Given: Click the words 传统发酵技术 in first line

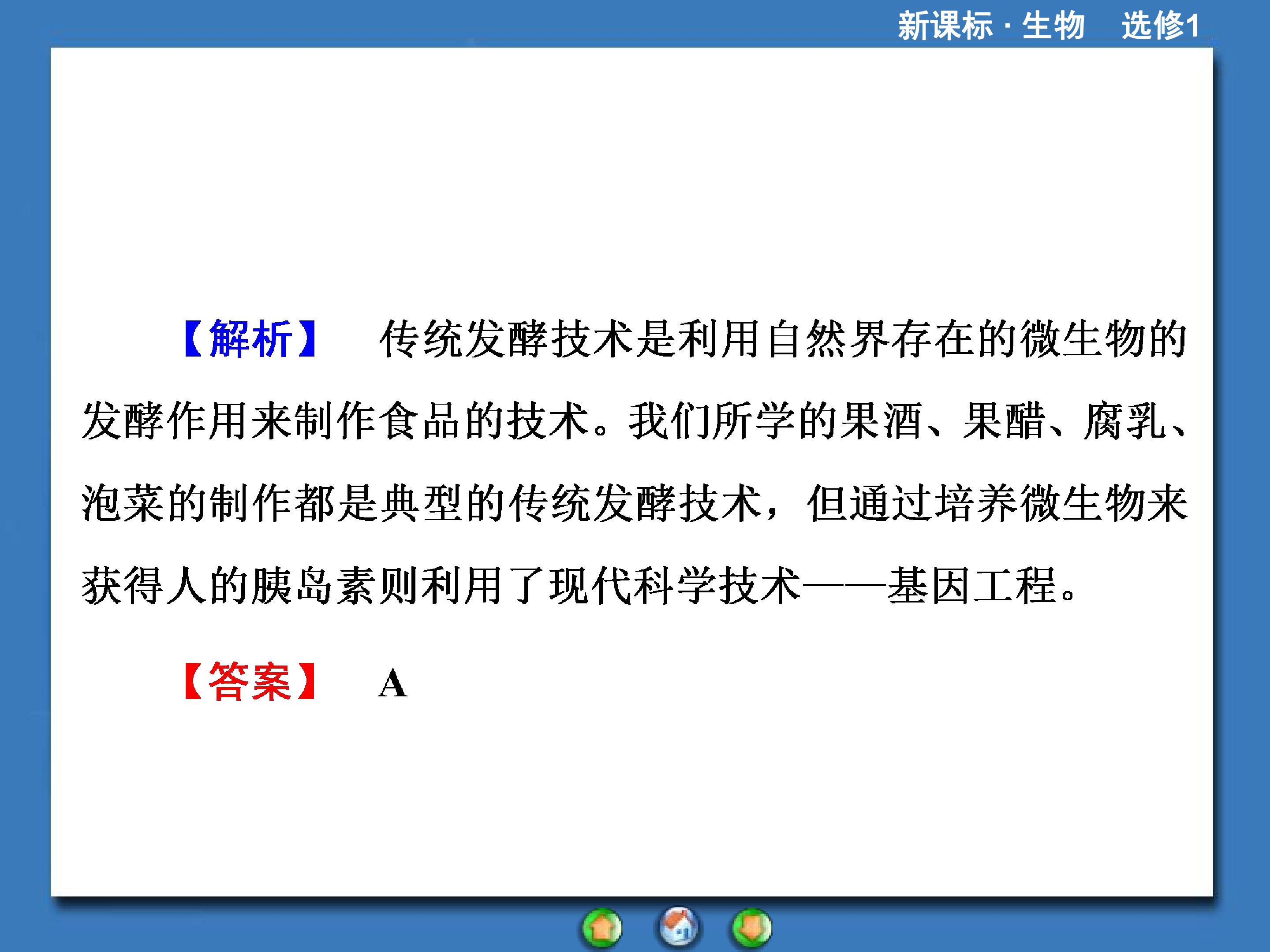Looking at the screenshot, I should pos(506,339).
